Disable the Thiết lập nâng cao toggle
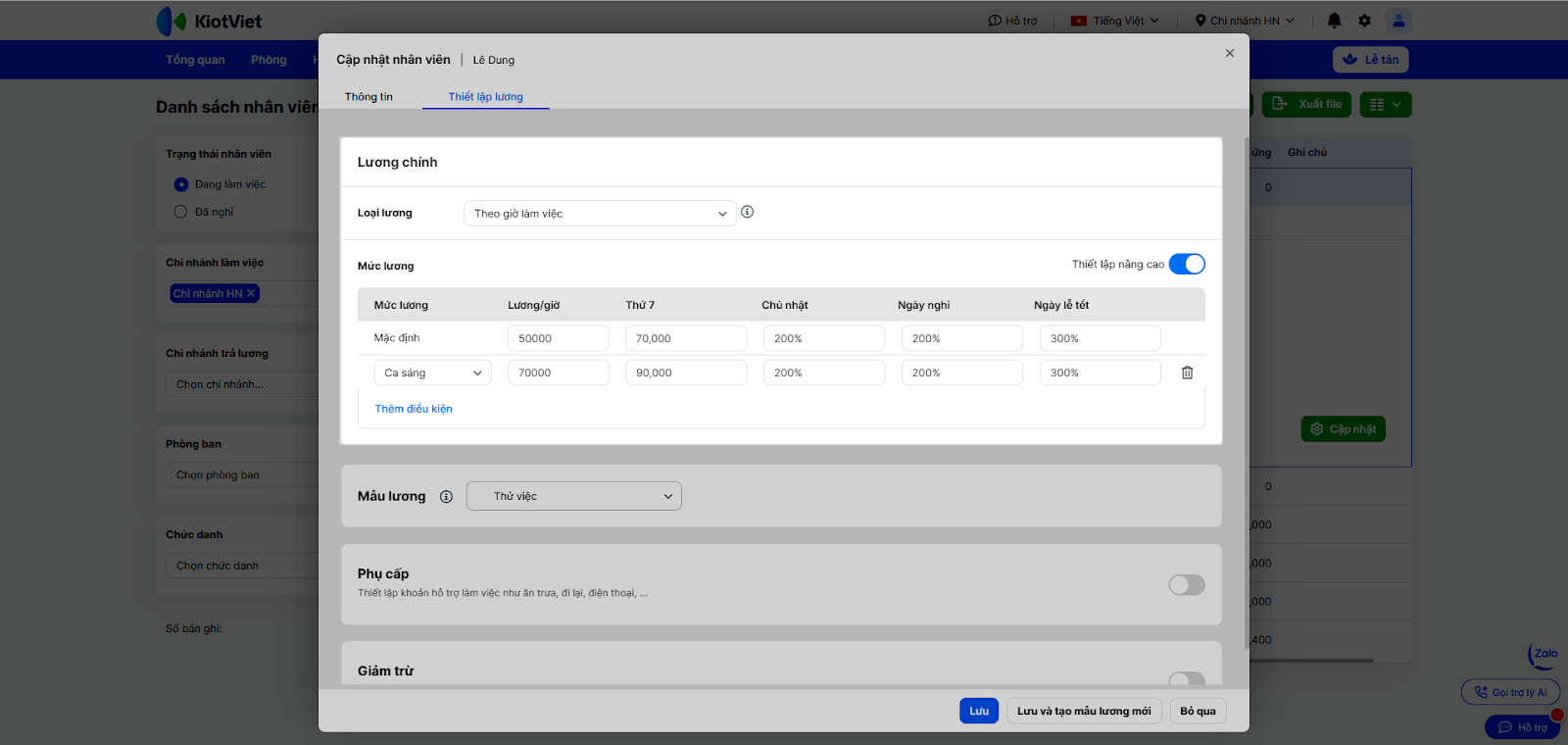This screenshot has width=1568, height=745. (x=1186, y=265)
